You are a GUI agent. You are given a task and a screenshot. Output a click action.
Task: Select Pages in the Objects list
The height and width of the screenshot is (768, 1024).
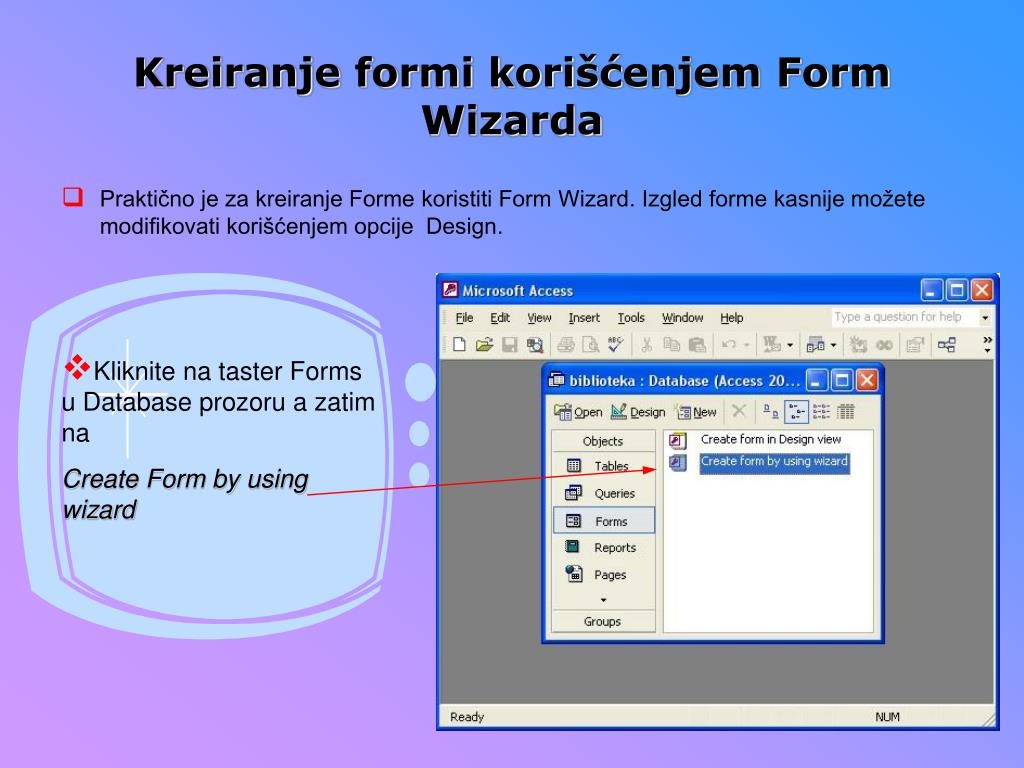603,575
